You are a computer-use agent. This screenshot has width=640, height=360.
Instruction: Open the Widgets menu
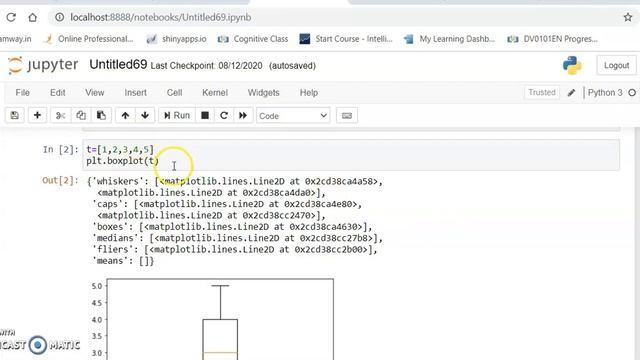pyautogui.click(x=264, y=93)
